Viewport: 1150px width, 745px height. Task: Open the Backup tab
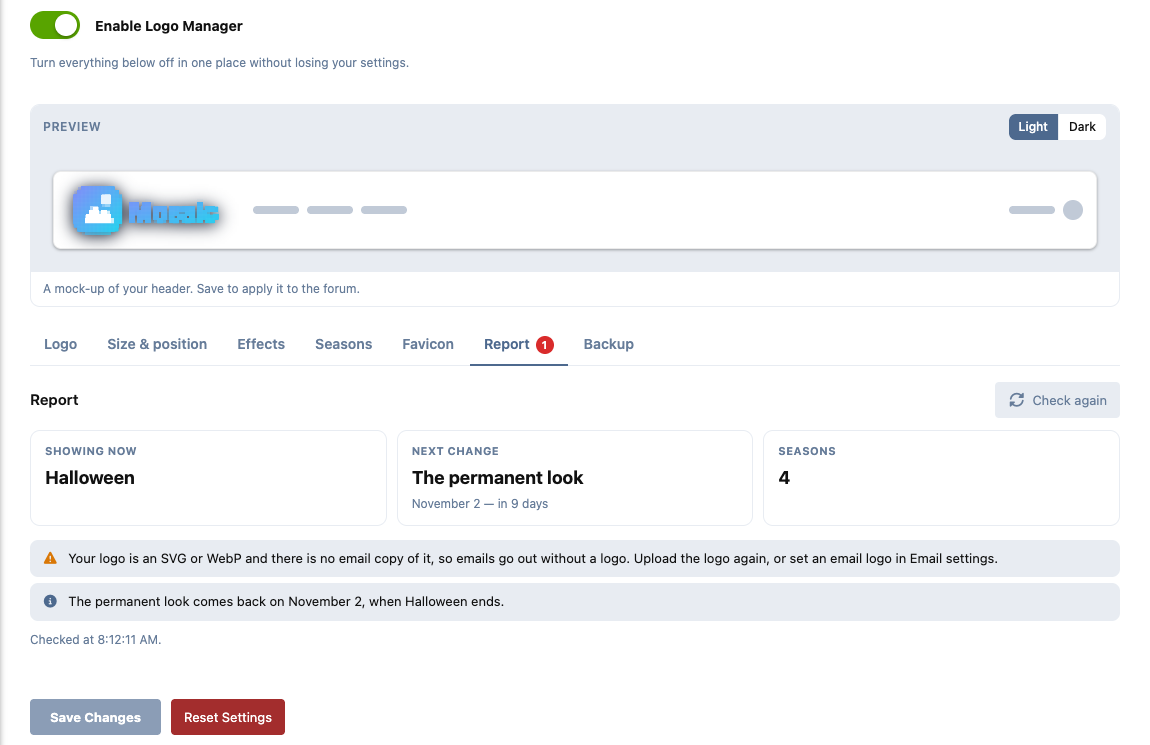click(x=609, y=345)
